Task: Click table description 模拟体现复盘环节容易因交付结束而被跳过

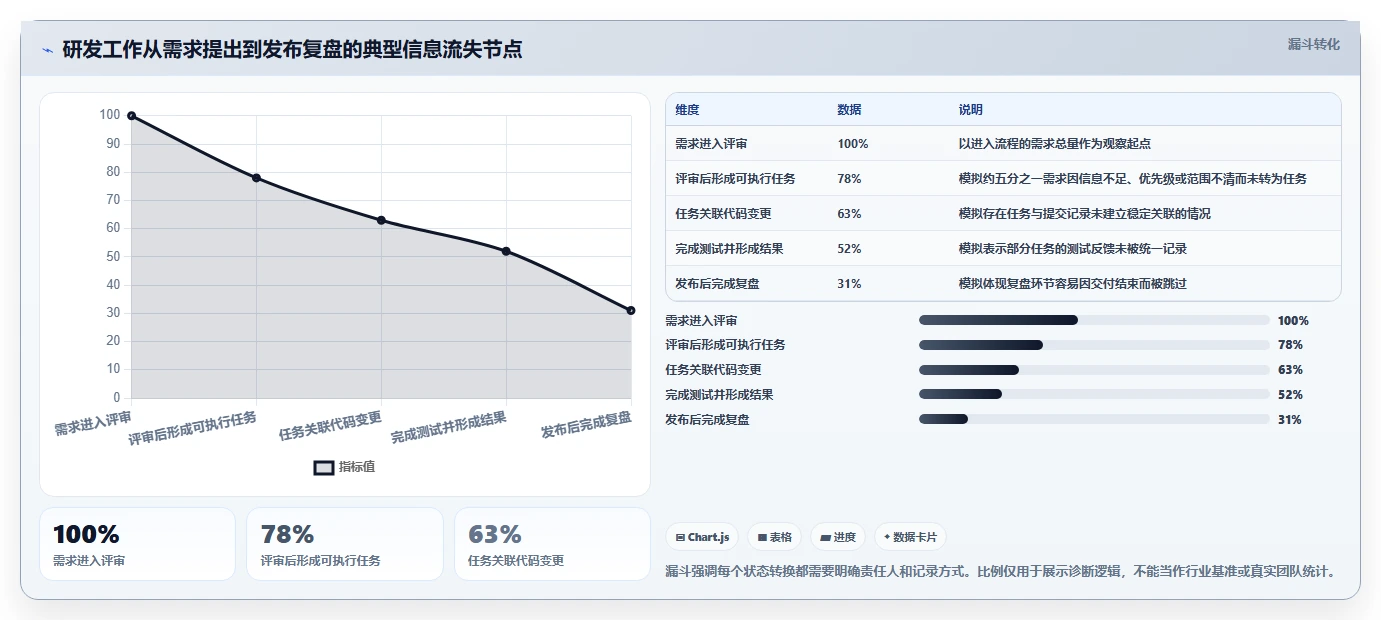Action: click(1072, 284)
